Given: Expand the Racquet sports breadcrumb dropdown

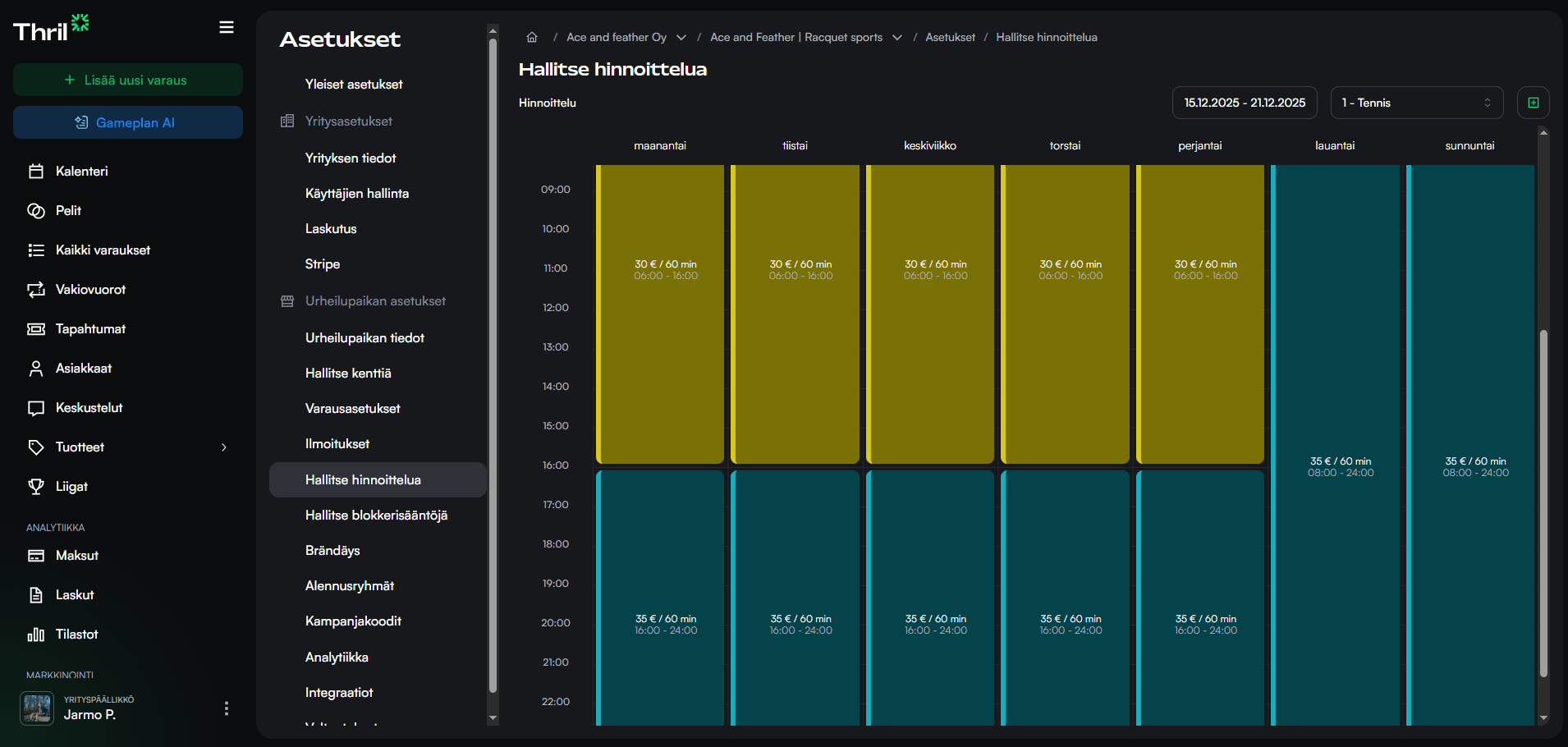Looking at the screenshot, I should pyautogui.click(x=897, y=38).
